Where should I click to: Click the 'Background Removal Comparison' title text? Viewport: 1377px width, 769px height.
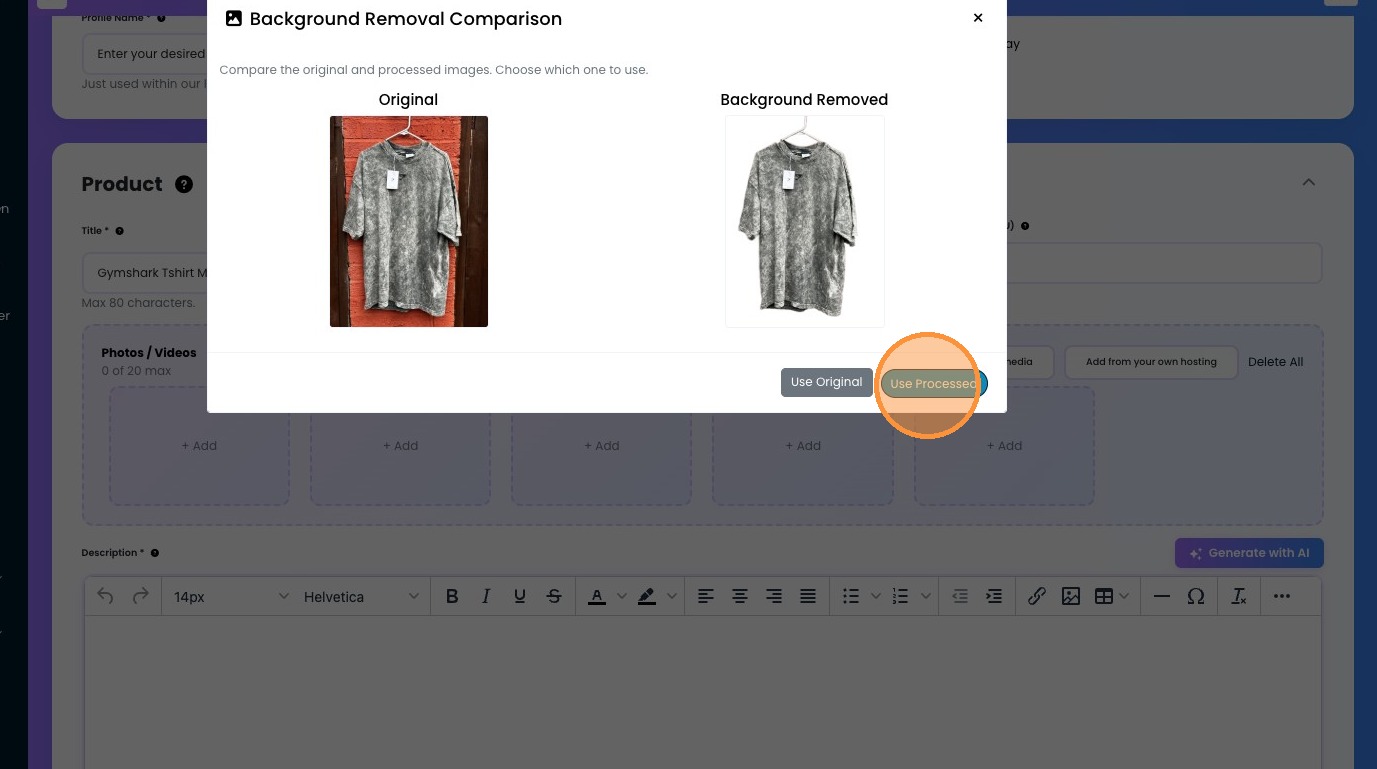pos(406,19)
